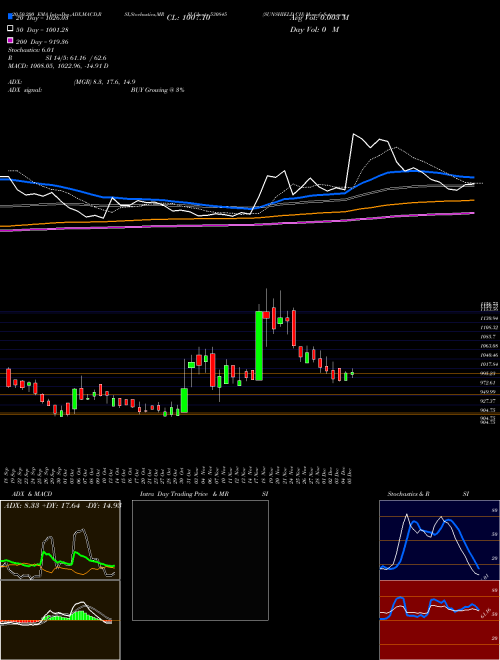Click the 1063.88 price axis label
500x660 pixels.
click(x=489, y=346)
